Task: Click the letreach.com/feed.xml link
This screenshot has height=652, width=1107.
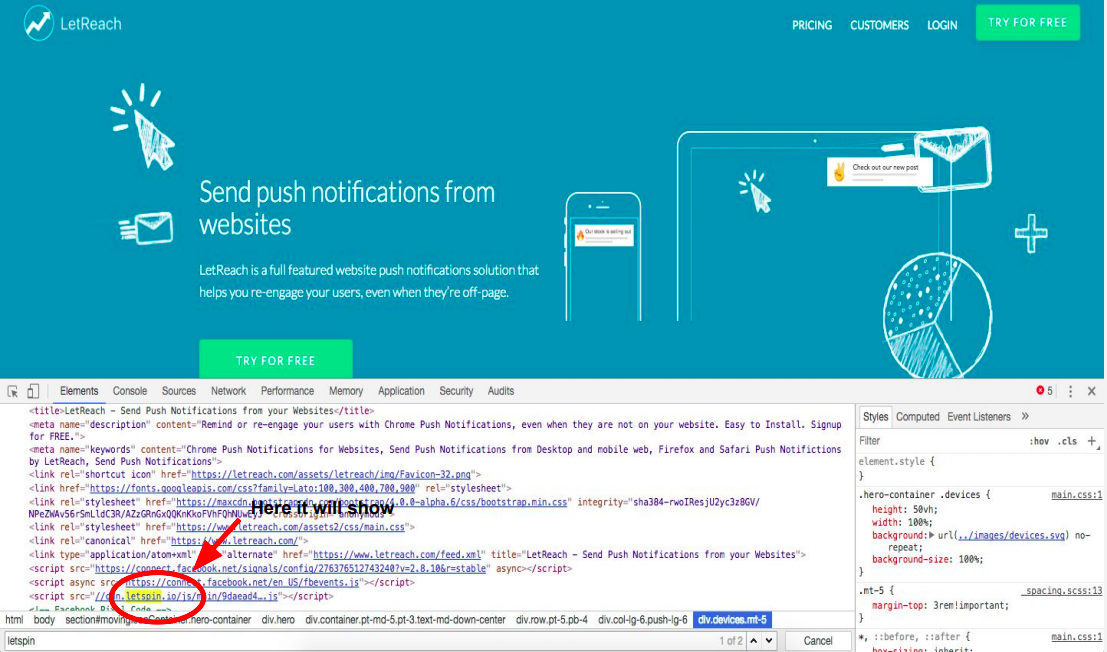Action: pos(397,555)
